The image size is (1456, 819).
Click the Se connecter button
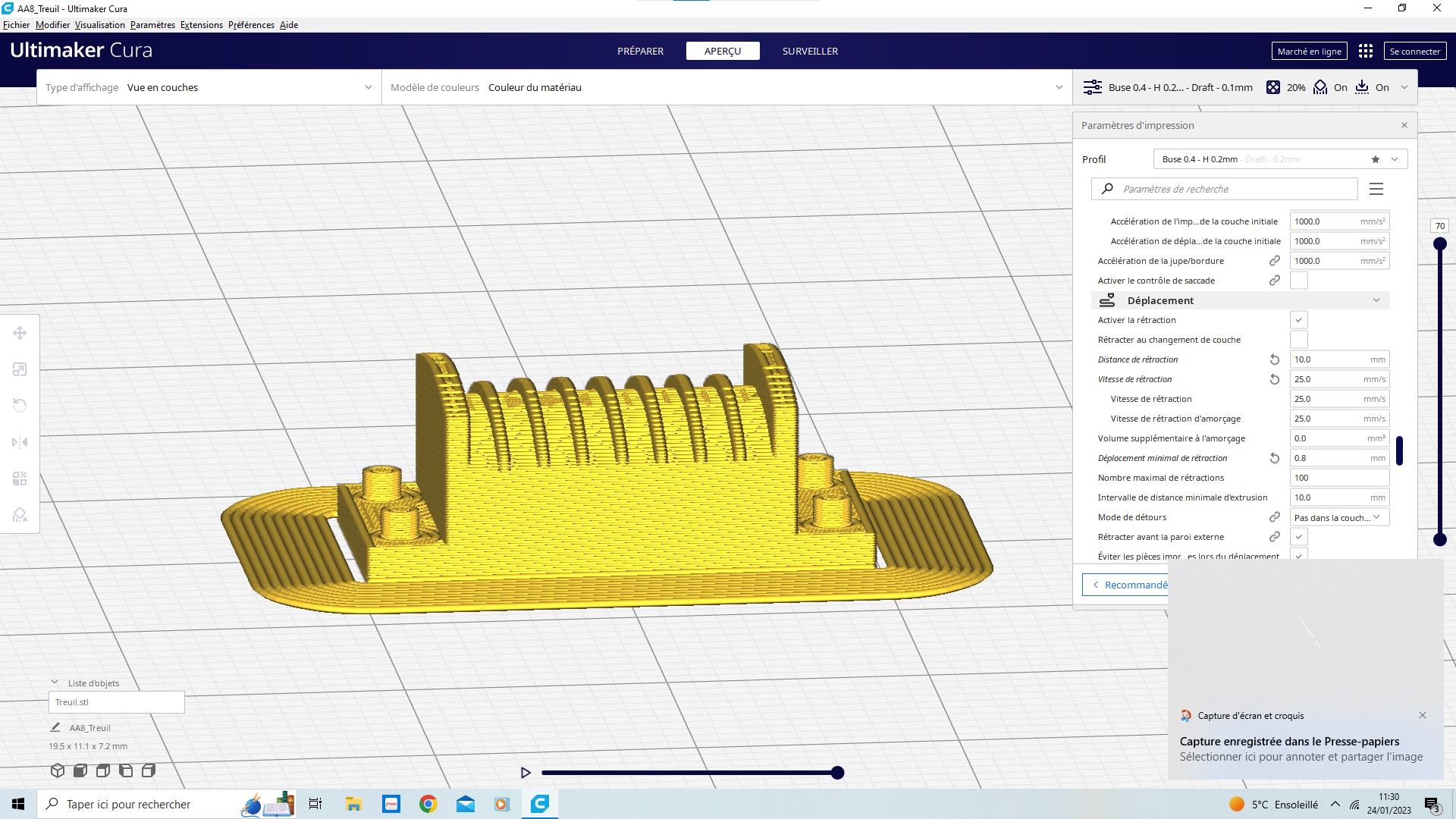click(x=1414, y=51)
